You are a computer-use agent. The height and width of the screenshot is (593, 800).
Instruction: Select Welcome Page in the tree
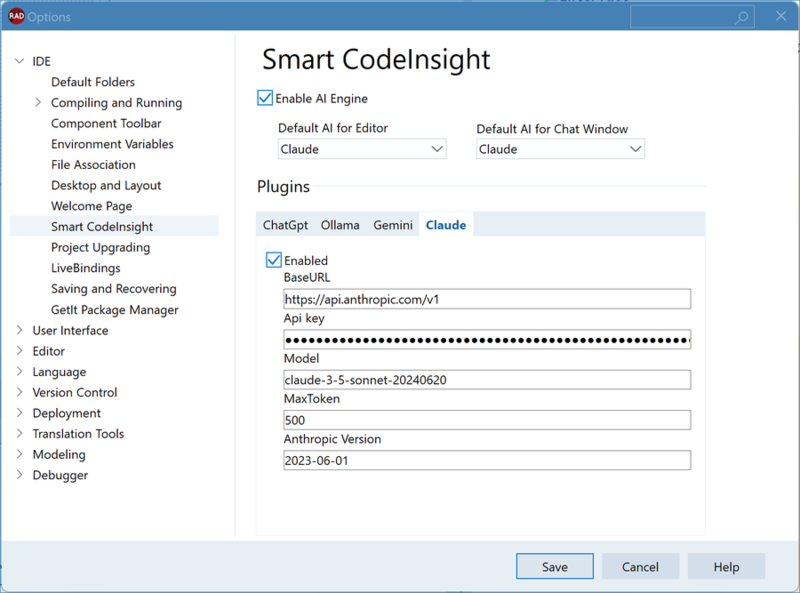pos(92,206)
